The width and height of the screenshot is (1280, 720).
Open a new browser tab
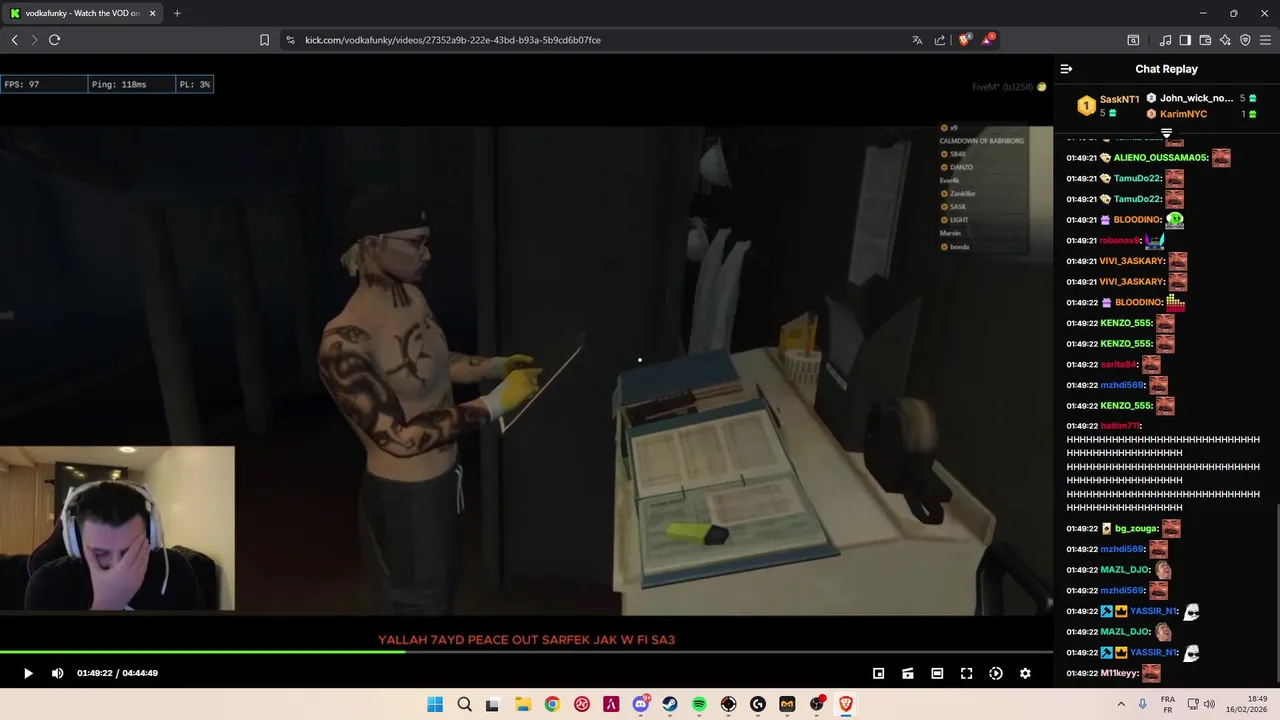pos(177,13)
